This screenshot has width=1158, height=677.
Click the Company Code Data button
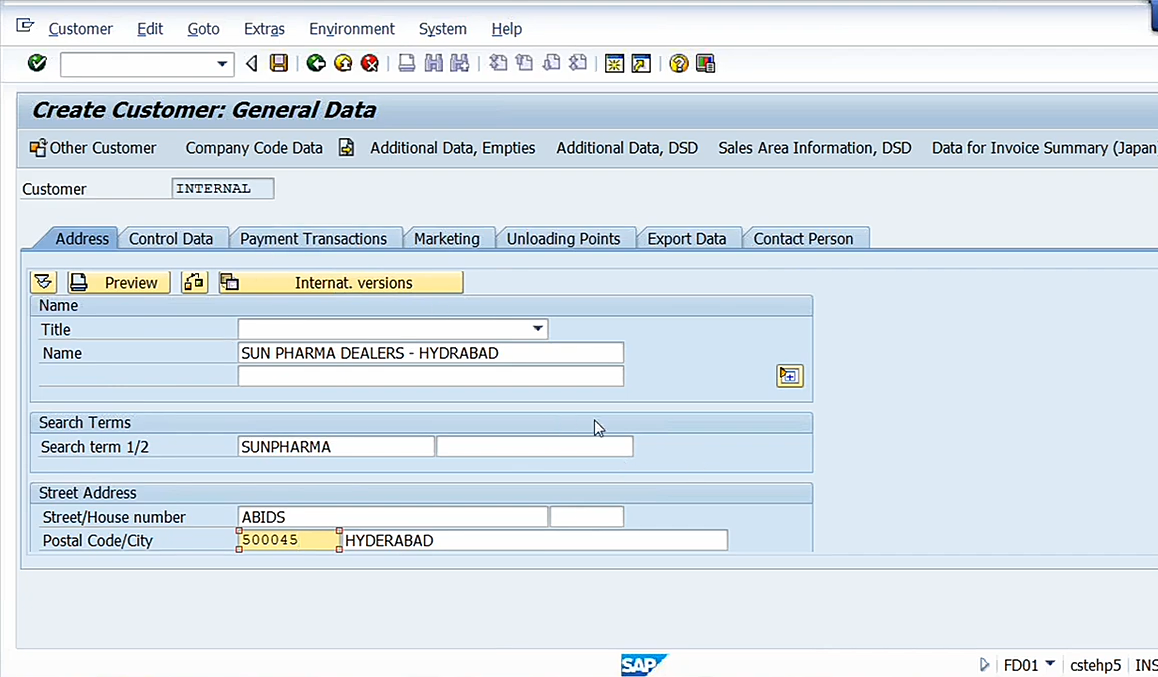(254, 148)
